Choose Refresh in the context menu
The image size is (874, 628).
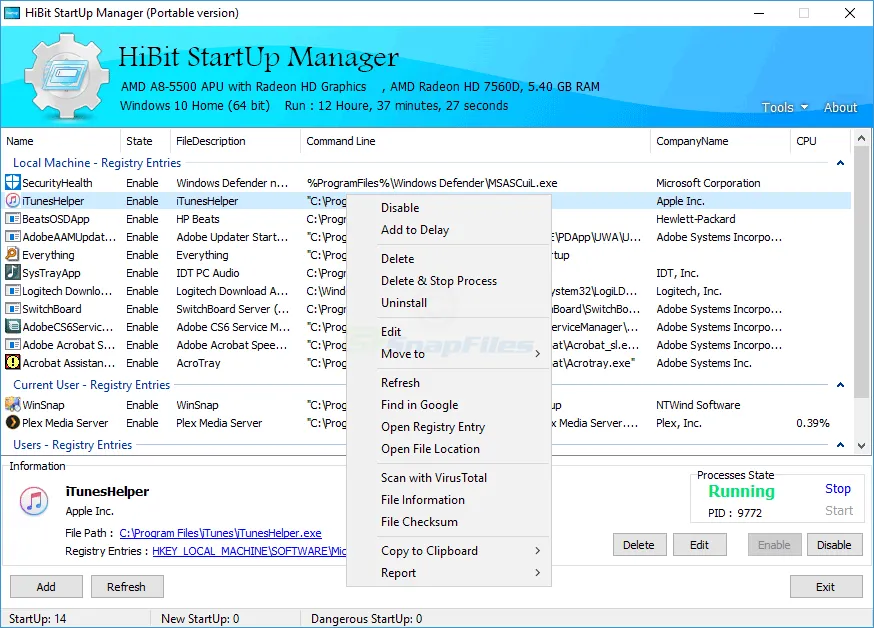[449, 383]
